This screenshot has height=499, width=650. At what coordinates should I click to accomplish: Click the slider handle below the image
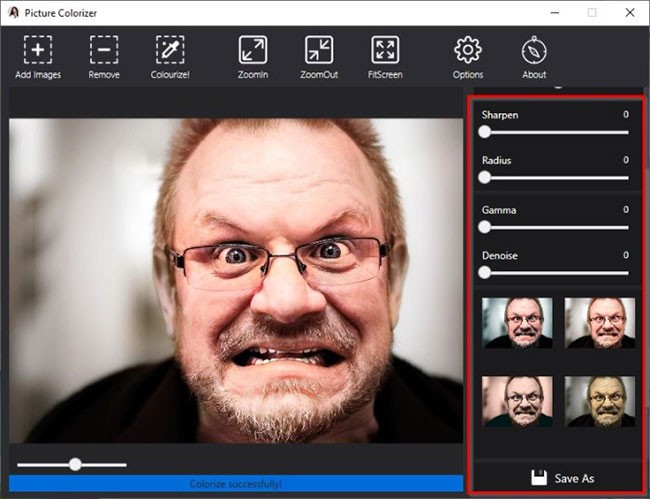coord(75,464)
